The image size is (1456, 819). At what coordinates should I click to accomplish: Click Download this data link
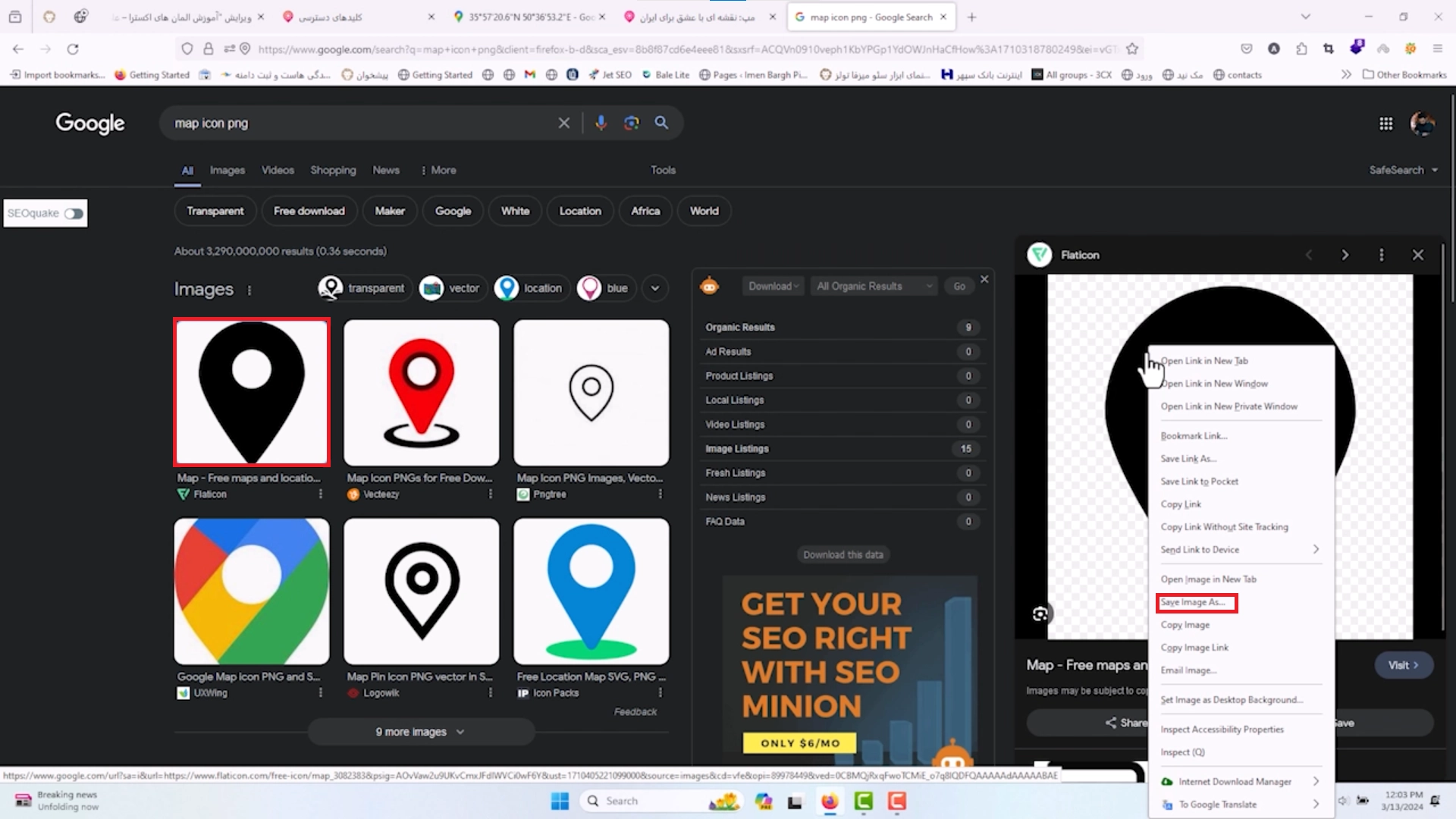click(843, 554)
